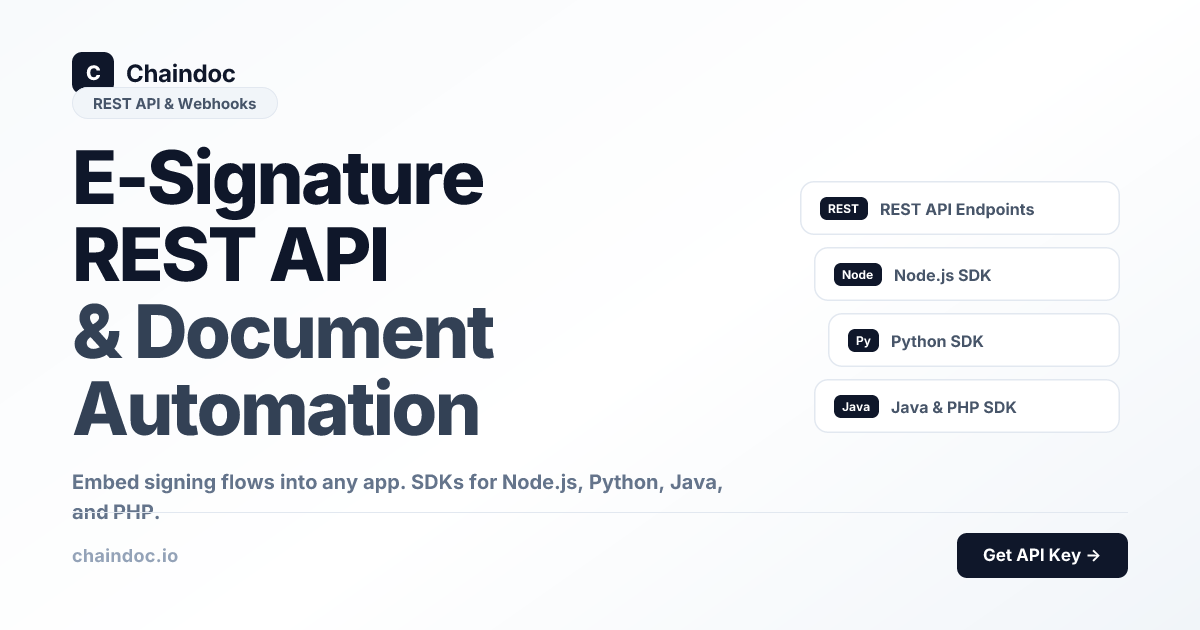
Task: Click the E-Signature headline text
Action: [278, 179]
